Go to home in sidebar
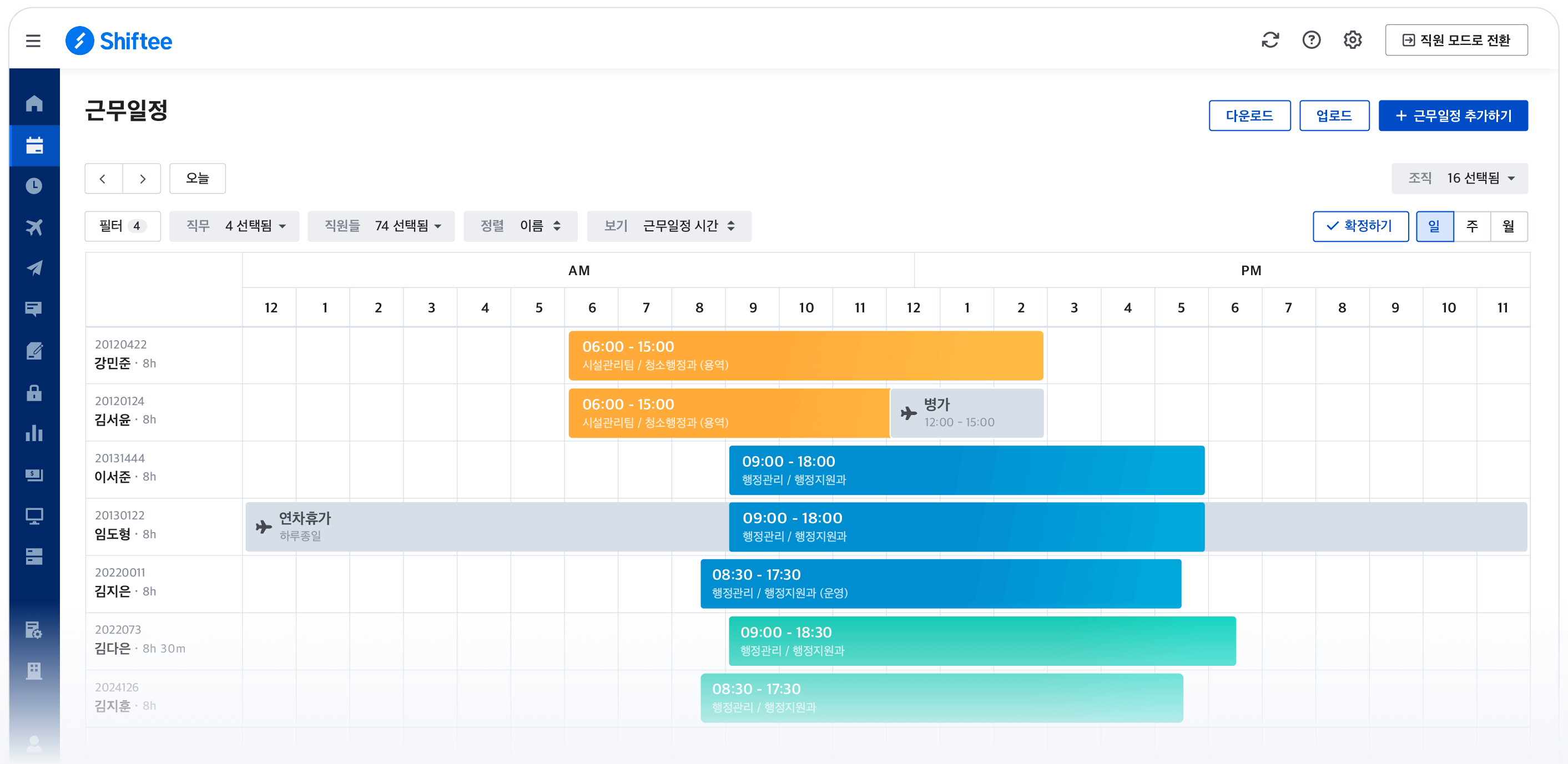The width and height of the screenshot is (1568, 764). coord(34,103)
